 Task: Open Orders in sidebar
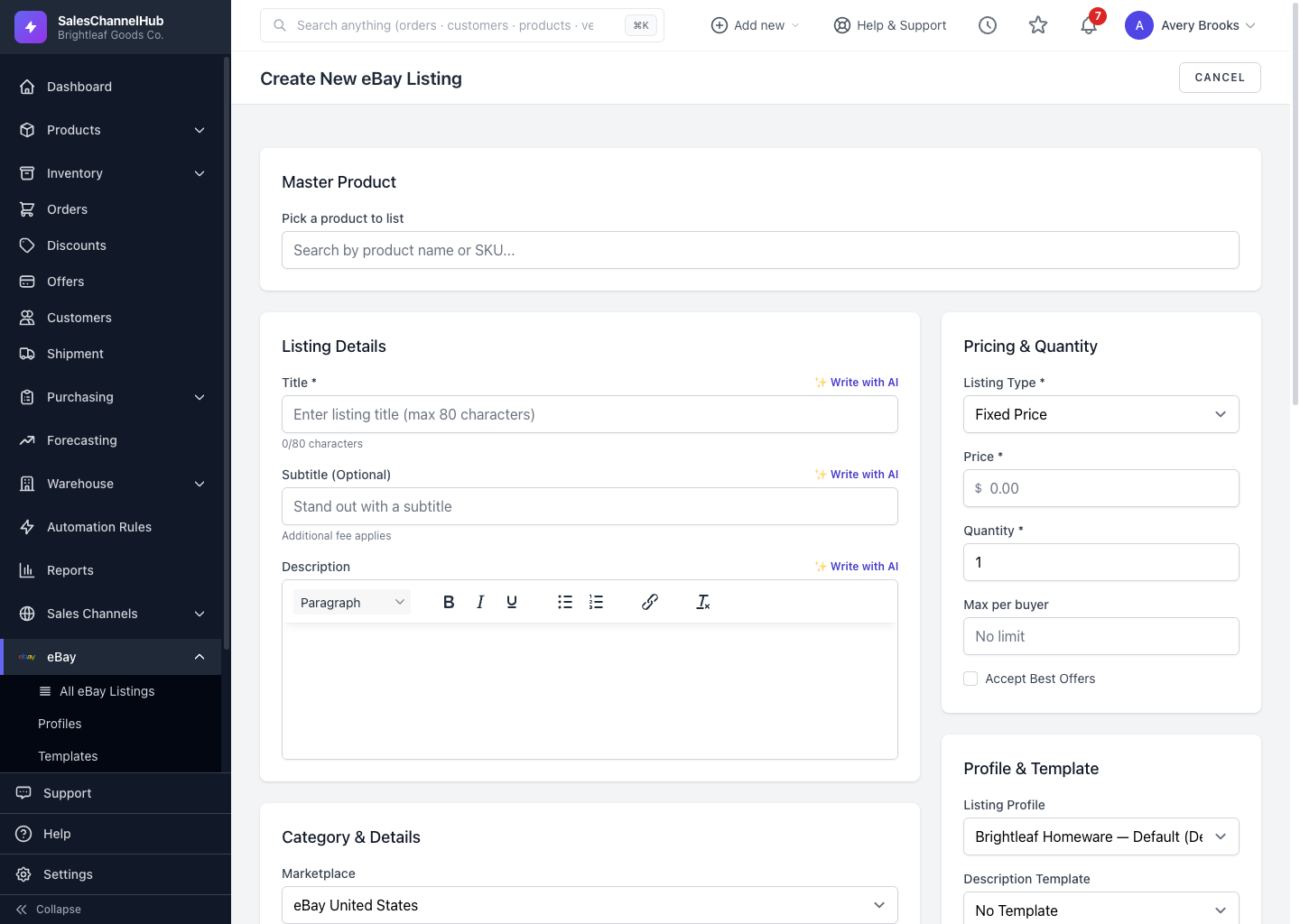[110, 209]
